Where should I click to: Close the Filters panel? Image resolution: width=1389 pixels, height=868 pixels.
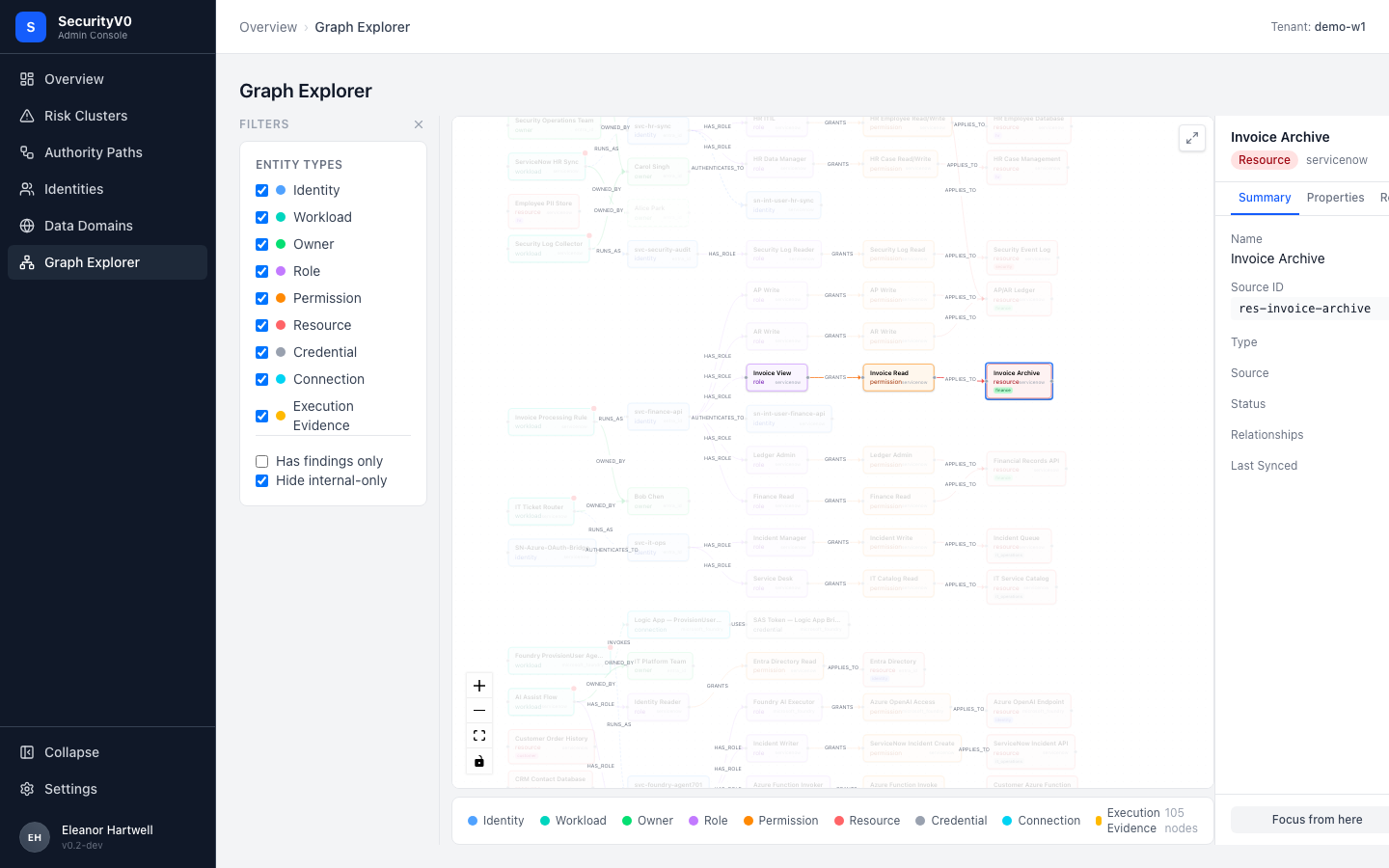419,124
